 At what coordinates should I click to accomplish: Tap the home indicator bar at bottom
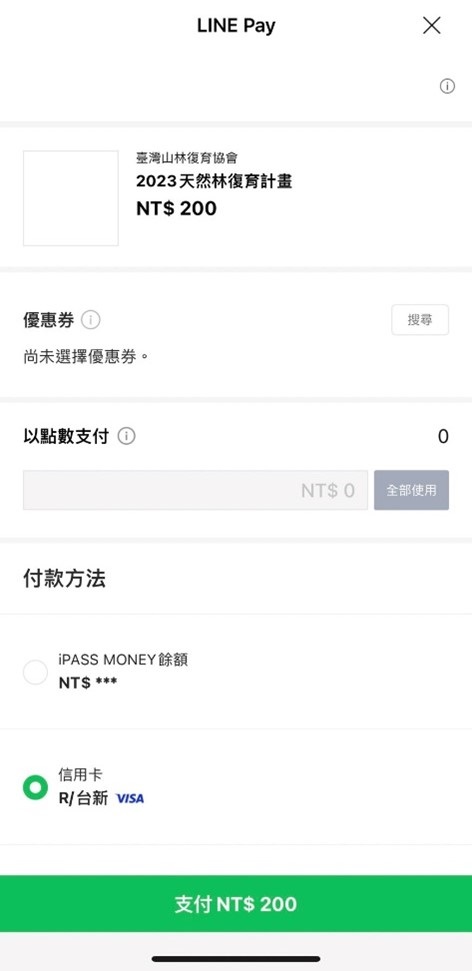pos(236,959)
